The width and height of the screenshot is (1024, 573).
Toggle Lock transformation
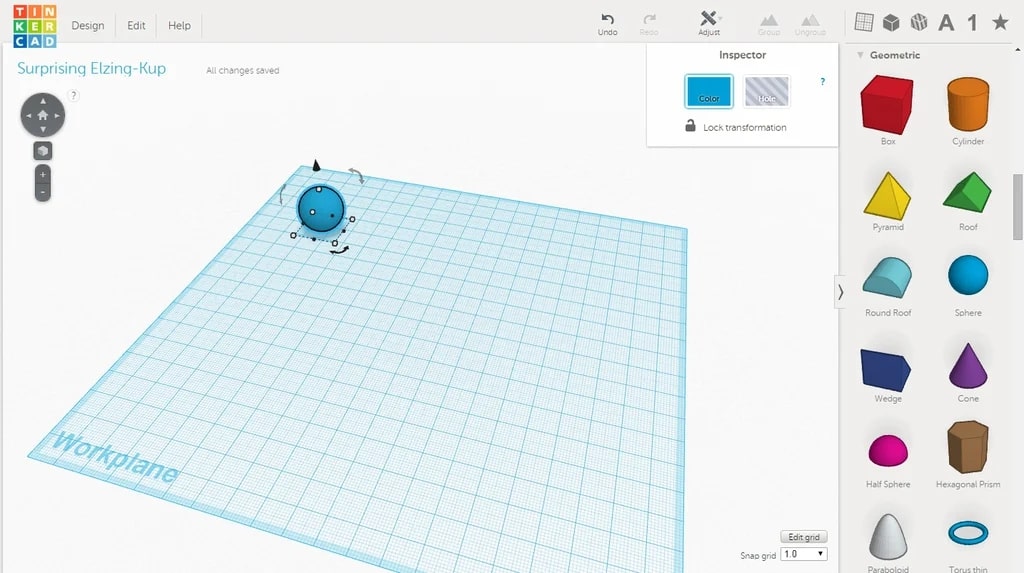(x=735, y=127)
